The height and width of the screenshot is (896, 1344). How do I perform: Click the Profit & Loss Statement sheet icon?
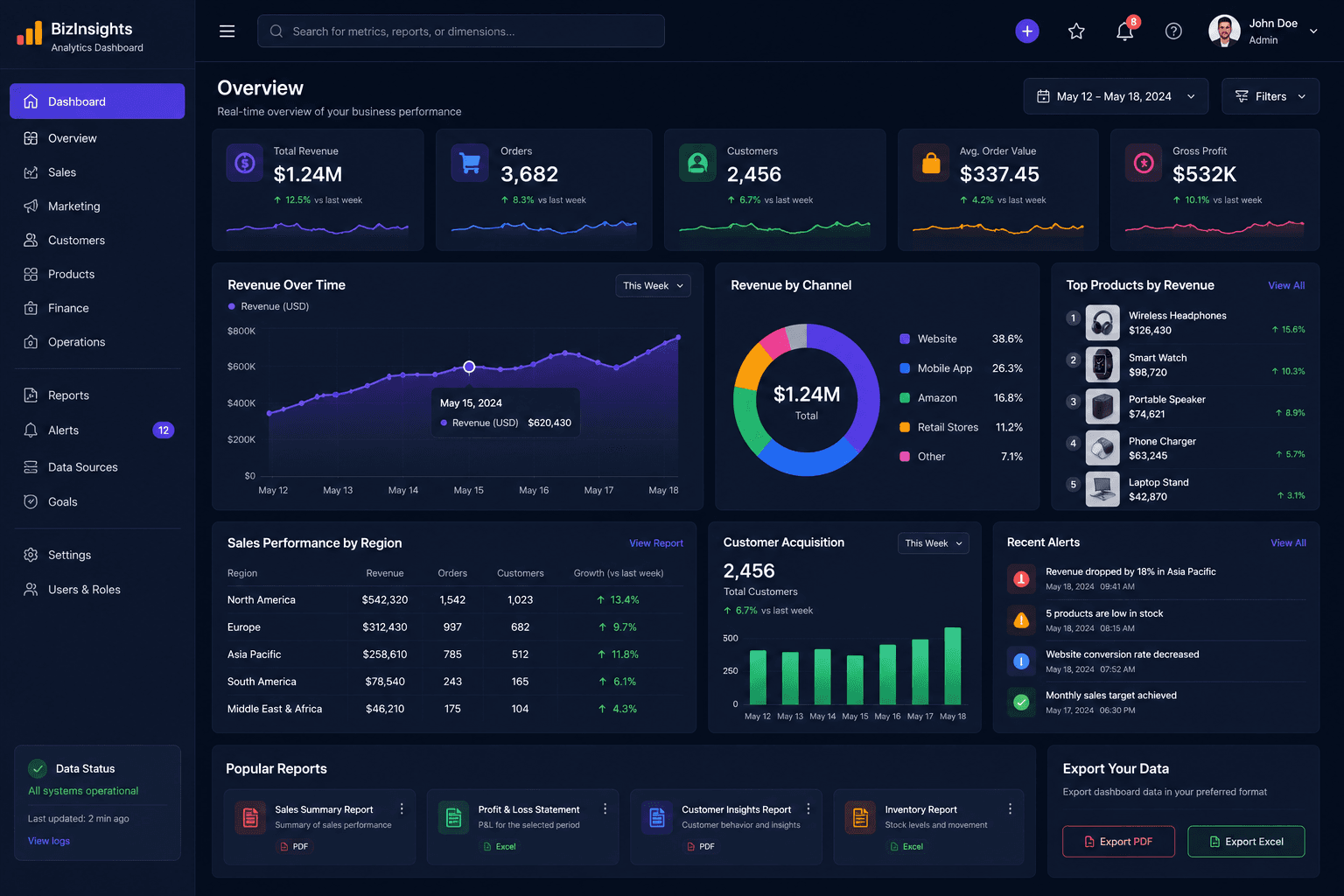coord(453,817)
